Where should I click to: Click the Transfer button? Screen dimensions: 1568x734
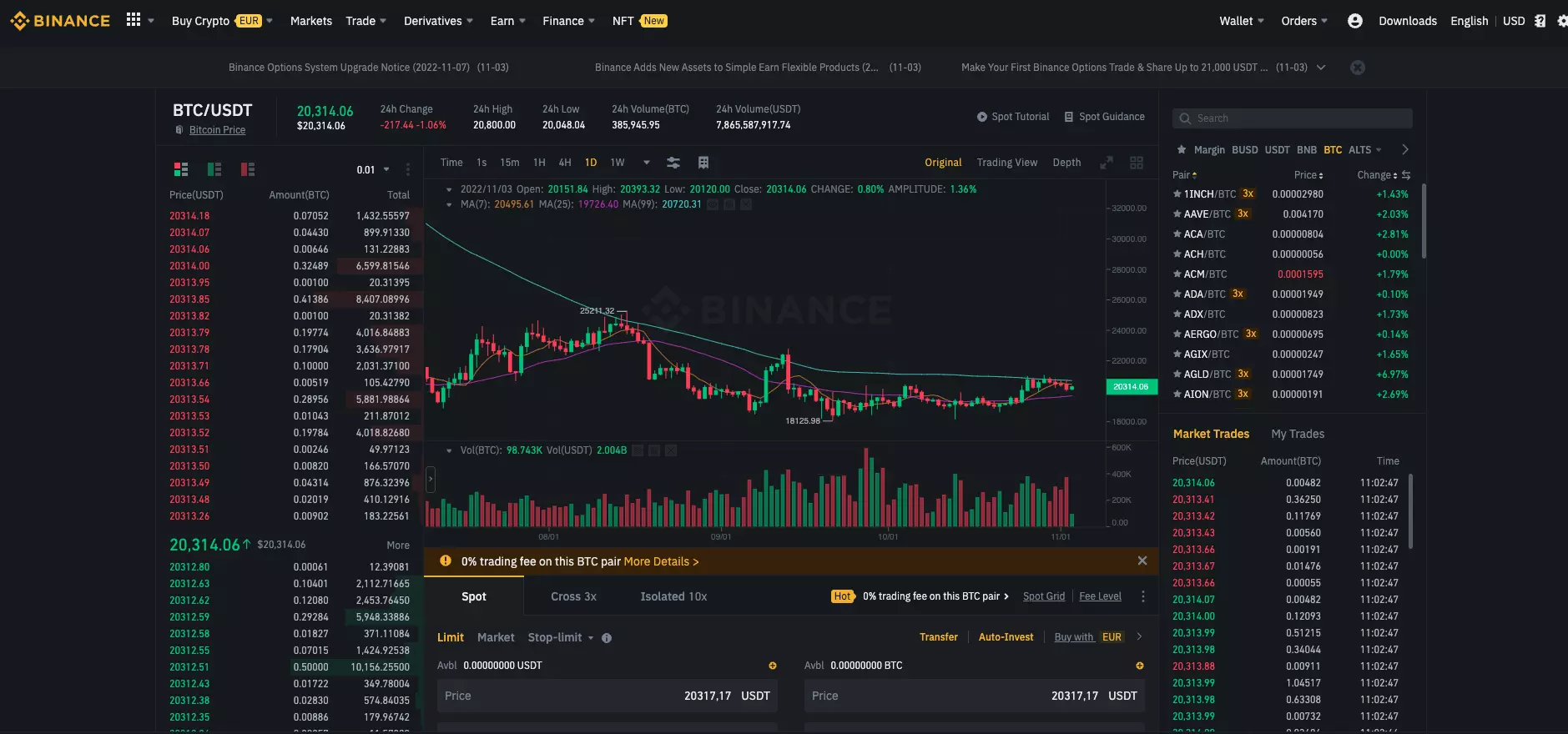coord(939,637)
